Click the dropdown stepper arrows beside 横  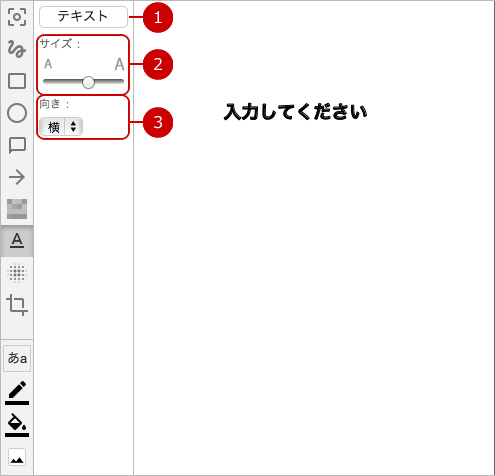point(73,127)
